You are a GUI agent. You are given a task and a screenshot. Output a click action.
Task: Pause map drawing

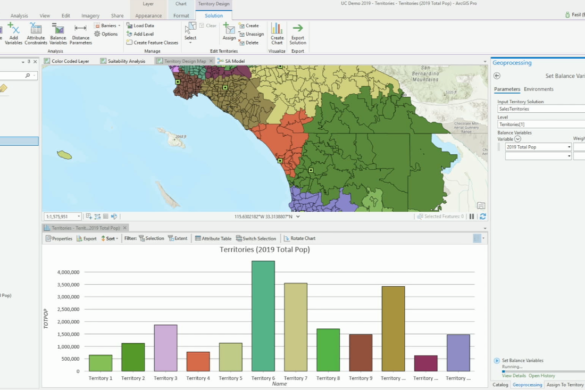click(x=472, y=216)
